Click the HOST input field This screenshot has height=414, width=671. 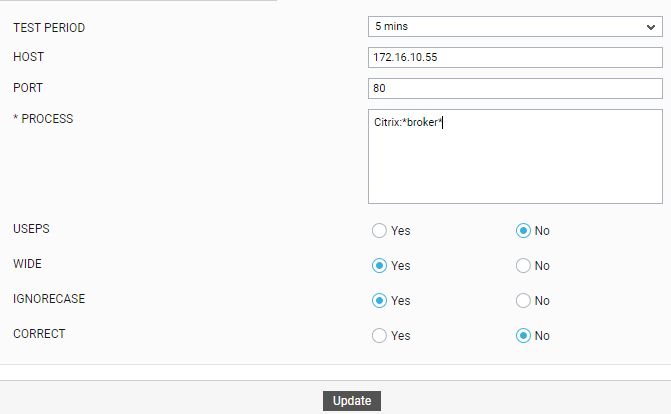515,57
